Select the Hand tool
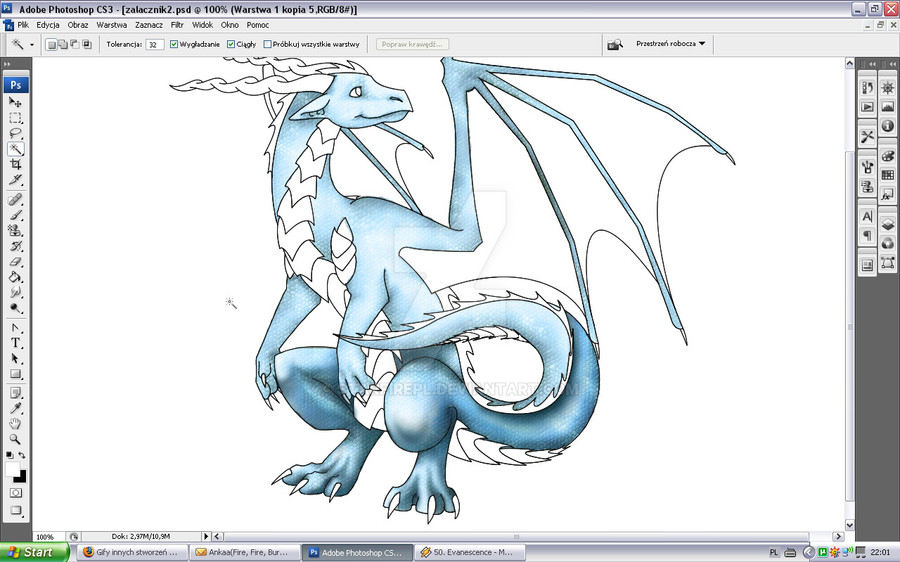The image size is (900, 562). point(15,424)
